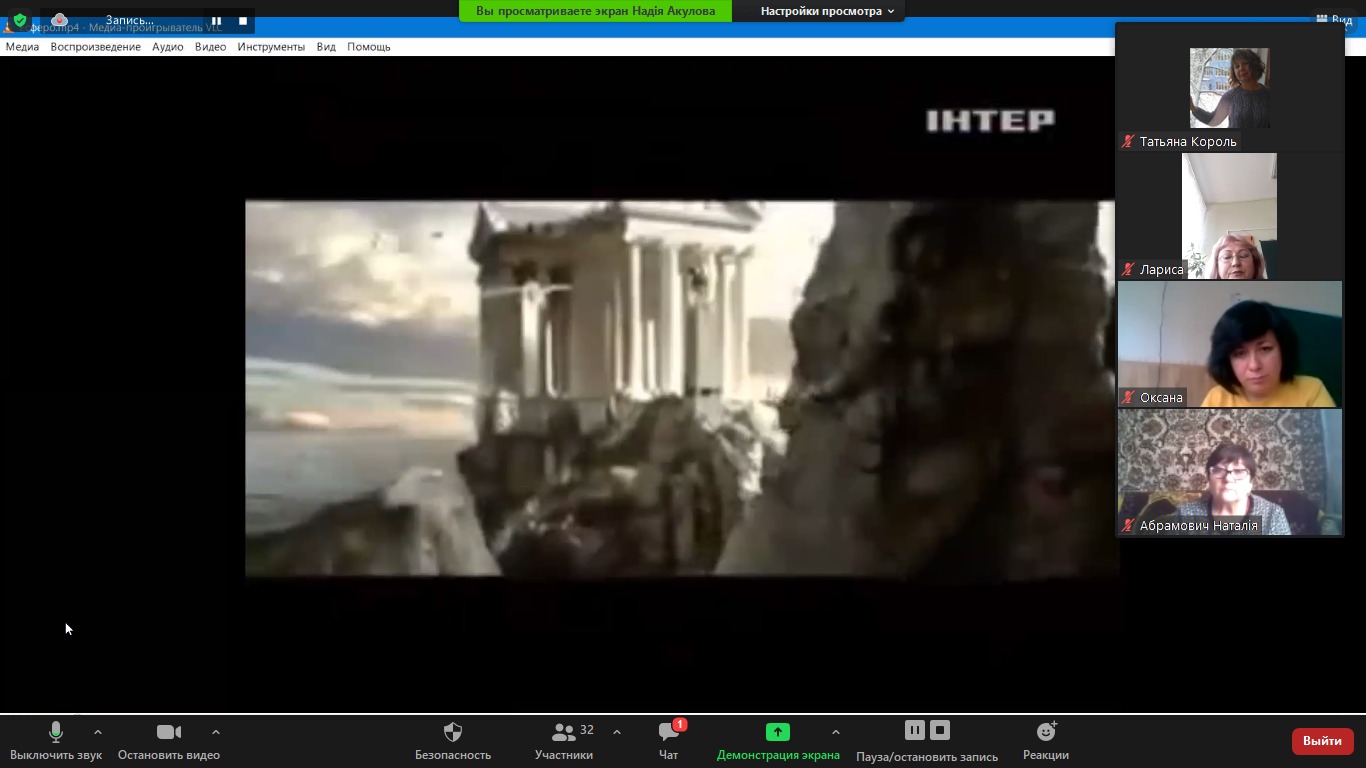Open the Chat (Чат) panel
The height and width of the screenshot is (768, 1366).
668,732
